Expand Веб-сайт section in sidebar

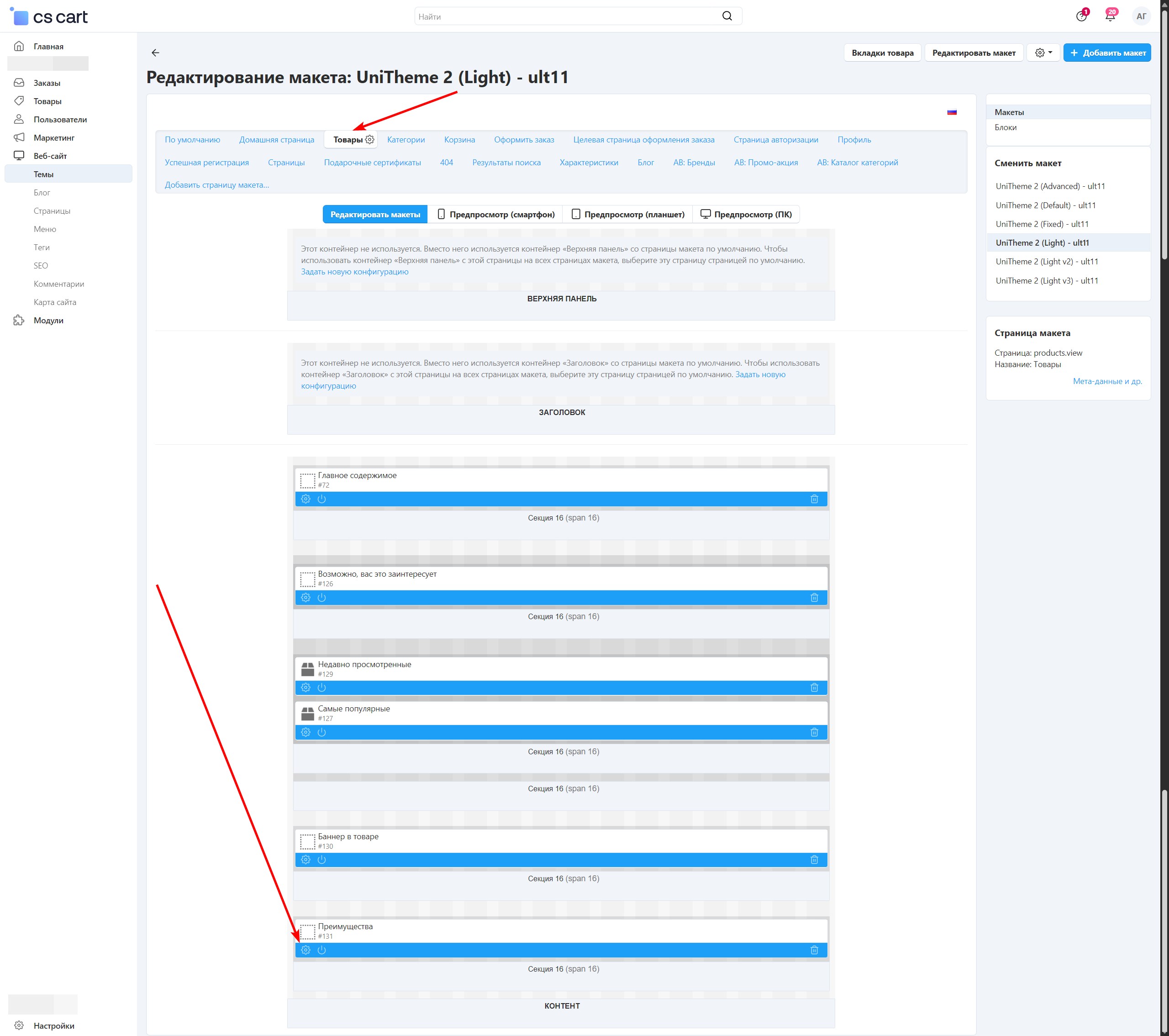click(50, 156)
